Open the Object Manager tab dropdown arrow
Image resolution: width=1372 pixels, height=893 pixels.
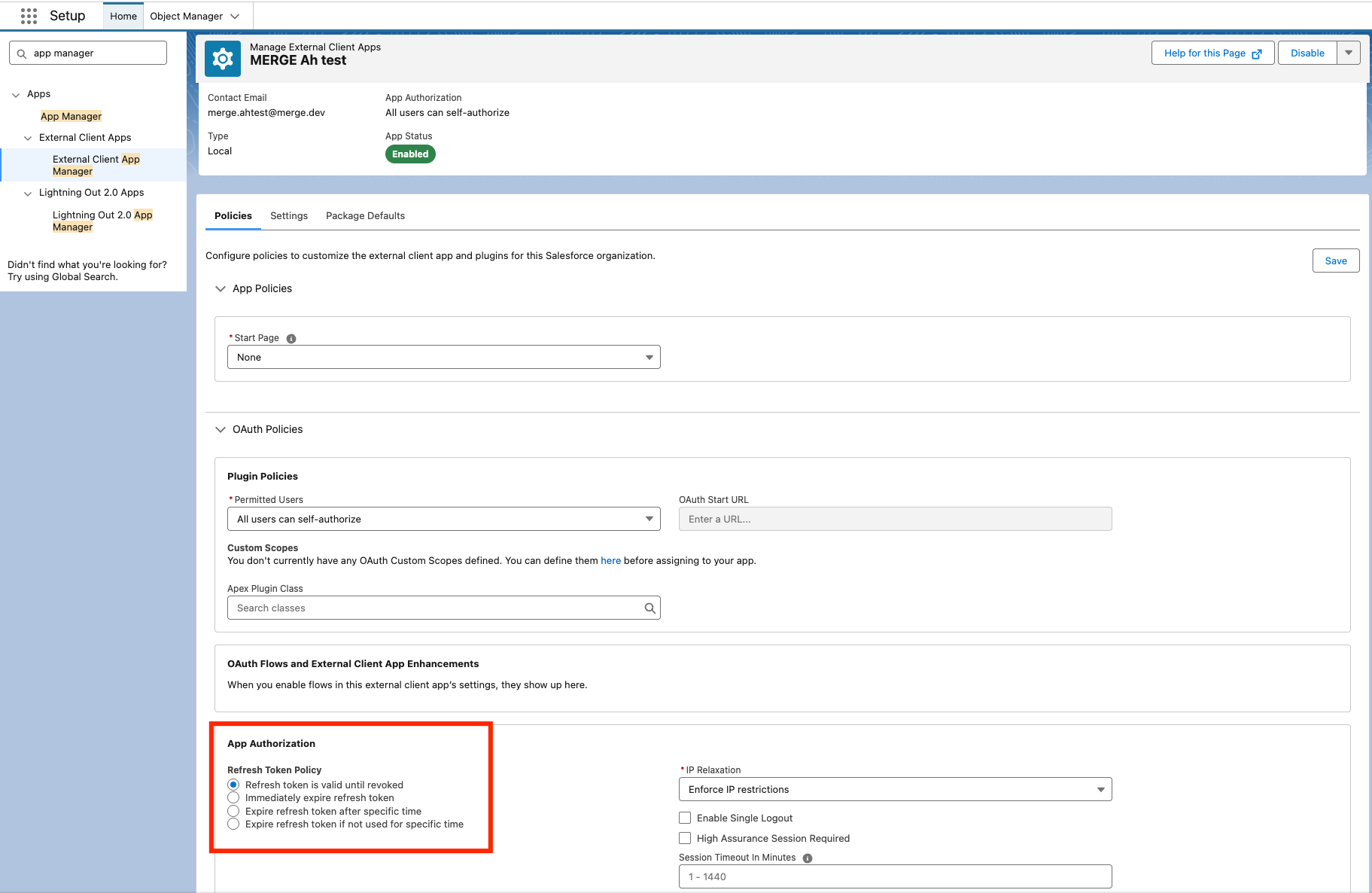pyautogui.click(x=235, y=17)
